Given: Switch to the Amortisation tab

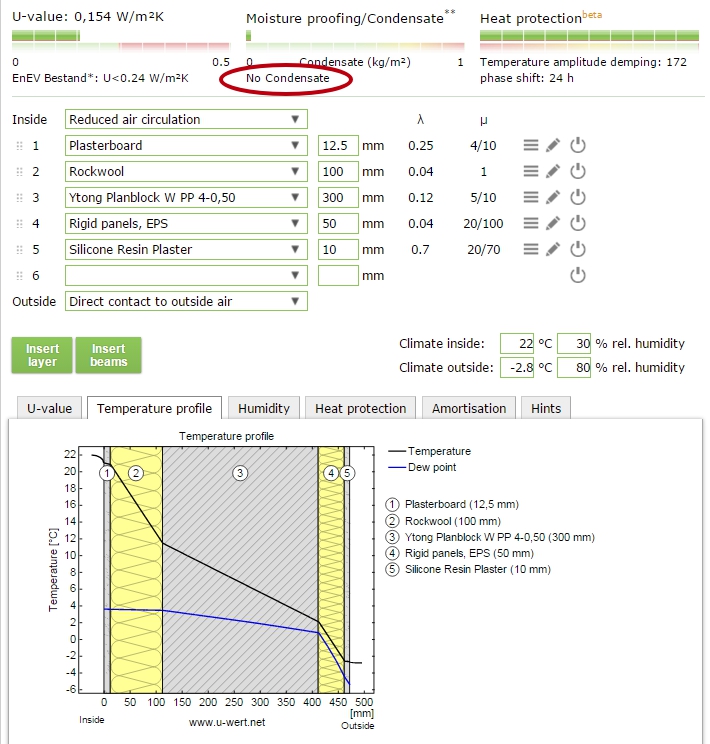Looking at the screenshot, I should pyautogui.click(x=469, y=408).
